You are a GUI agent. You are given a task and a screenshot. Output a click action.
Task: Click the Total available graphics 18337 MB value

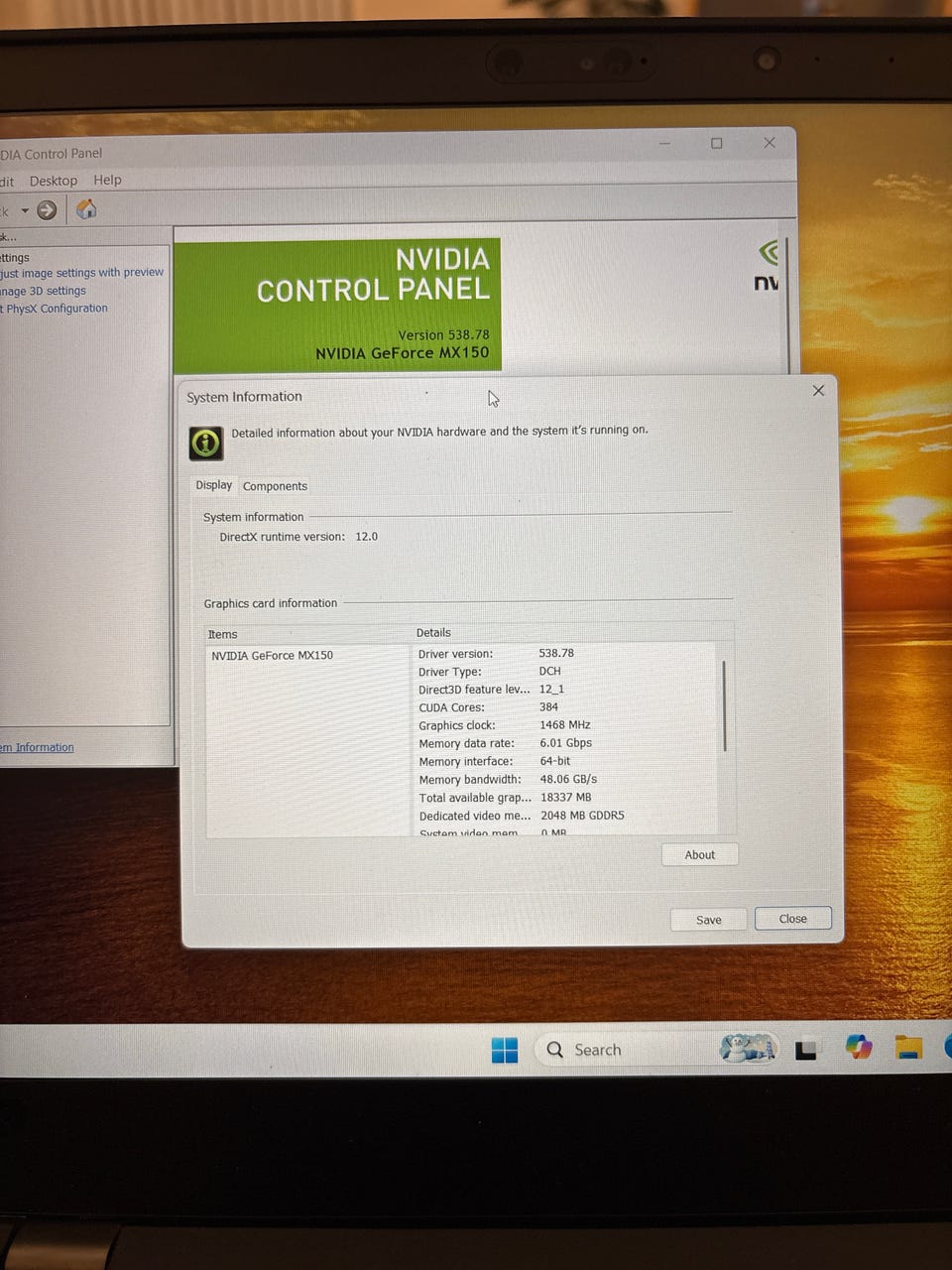(565, 798)
